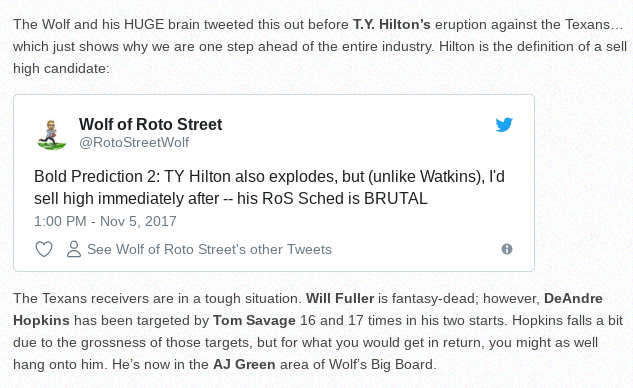Open the @RotoStreetWolf handle link
Screen dimensions: 633x388
point(134,143)
